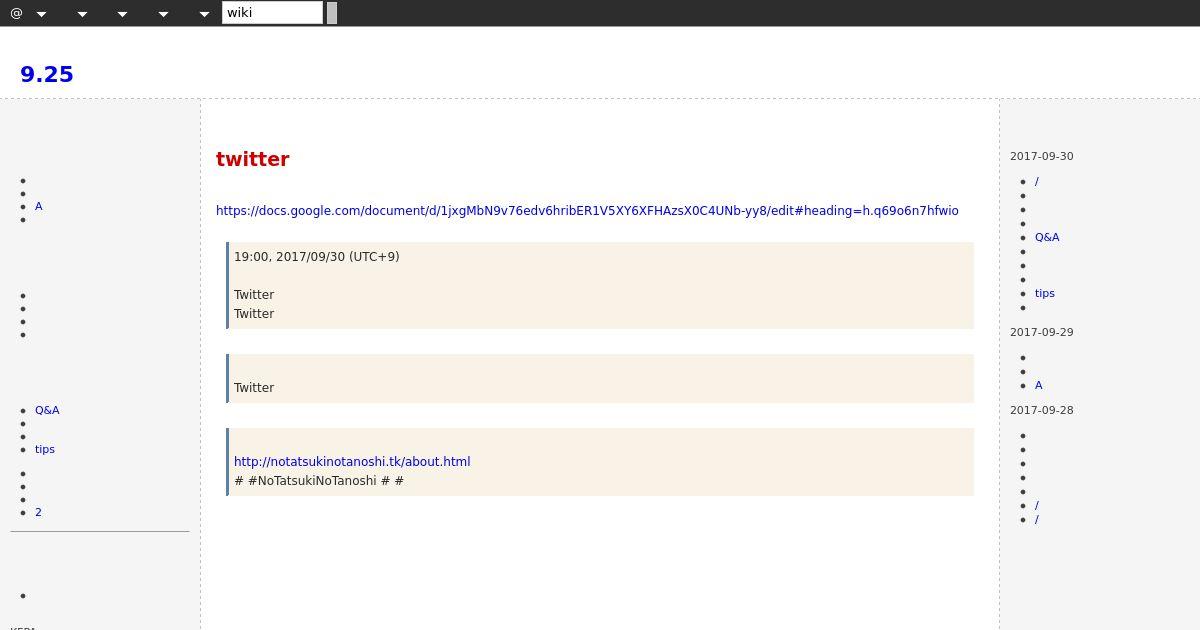This screenshot has width=1200, height=630.
Task: Open the third dropdown arrow in top bar
Action: [122, 14]
